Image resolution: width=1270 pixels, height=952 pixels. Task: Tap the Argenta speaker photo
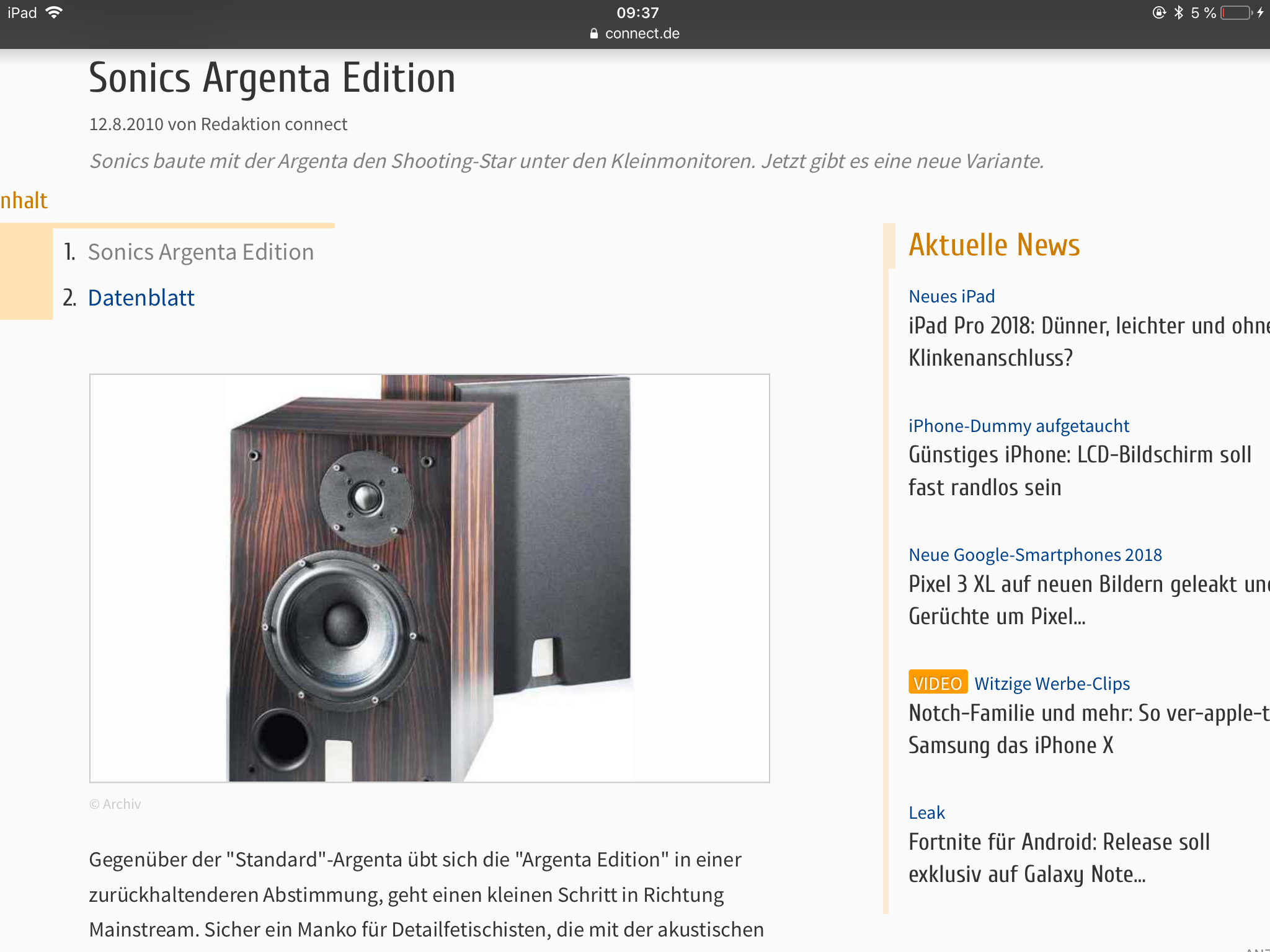coord(429,578)
